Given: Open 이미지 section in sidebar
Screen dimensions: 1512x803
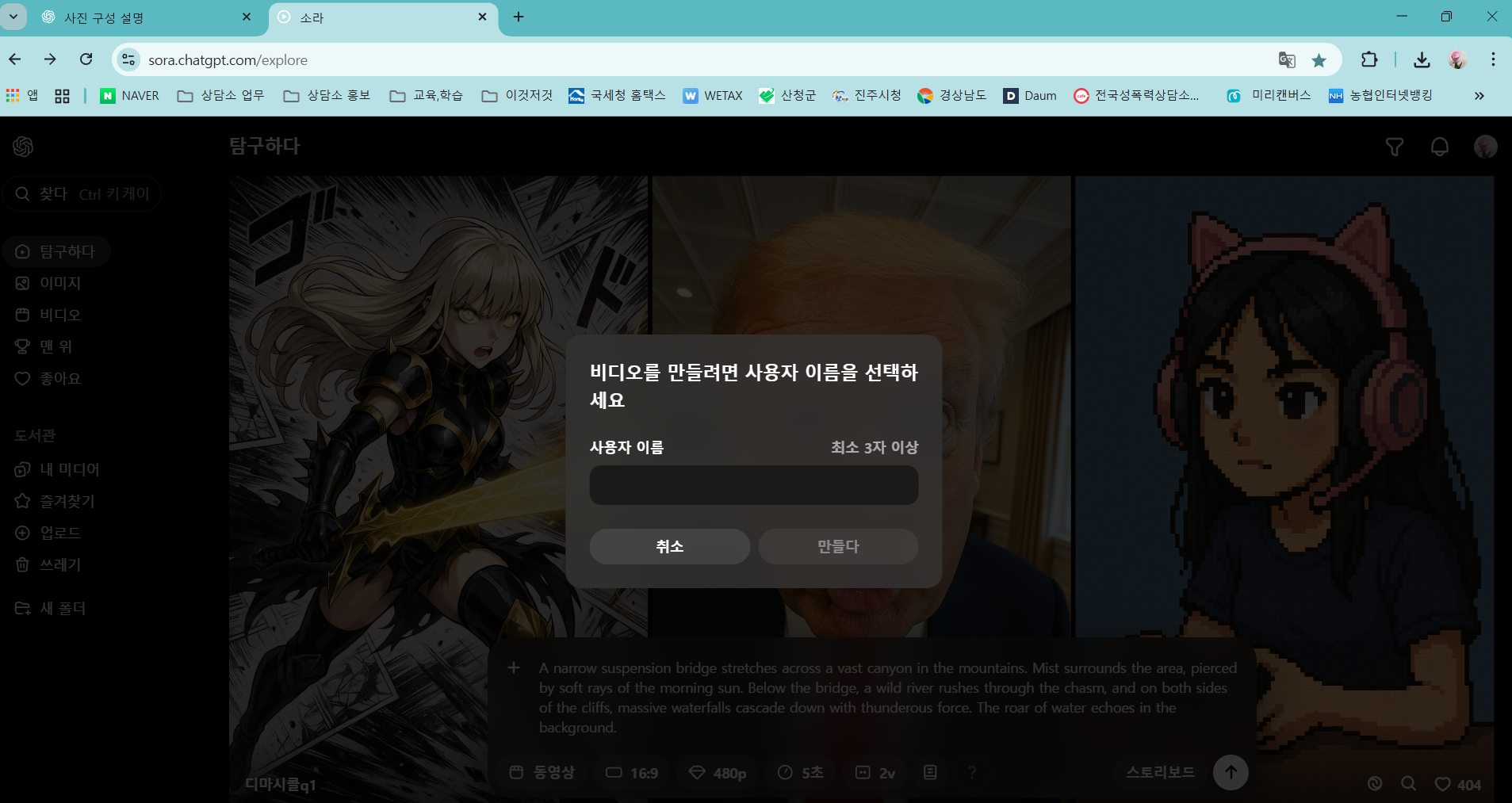Looking at the screenshot, I should click(x=48, y=283).
